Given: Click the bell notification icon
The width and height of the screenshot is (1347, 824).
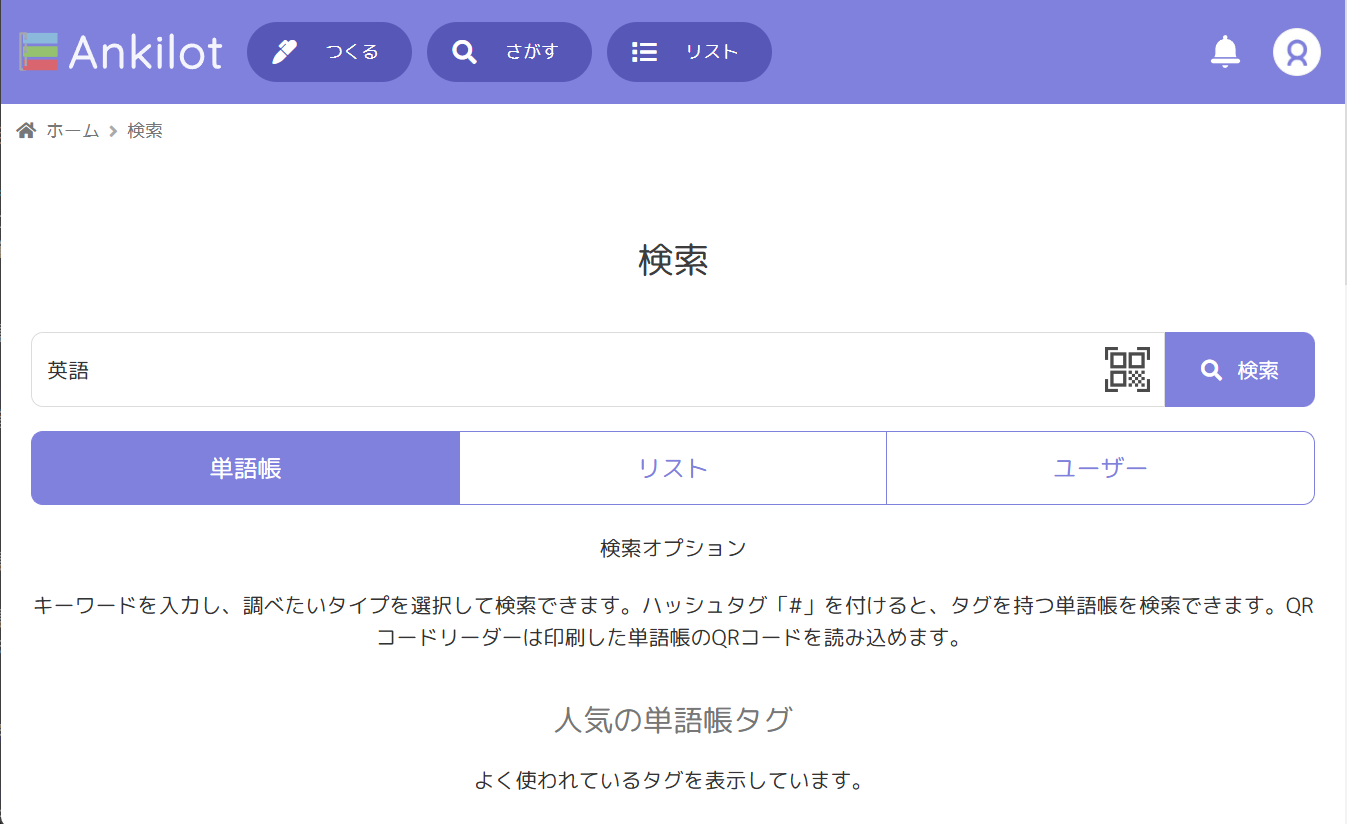Looking at the screenshot, I should (1224, 51).
